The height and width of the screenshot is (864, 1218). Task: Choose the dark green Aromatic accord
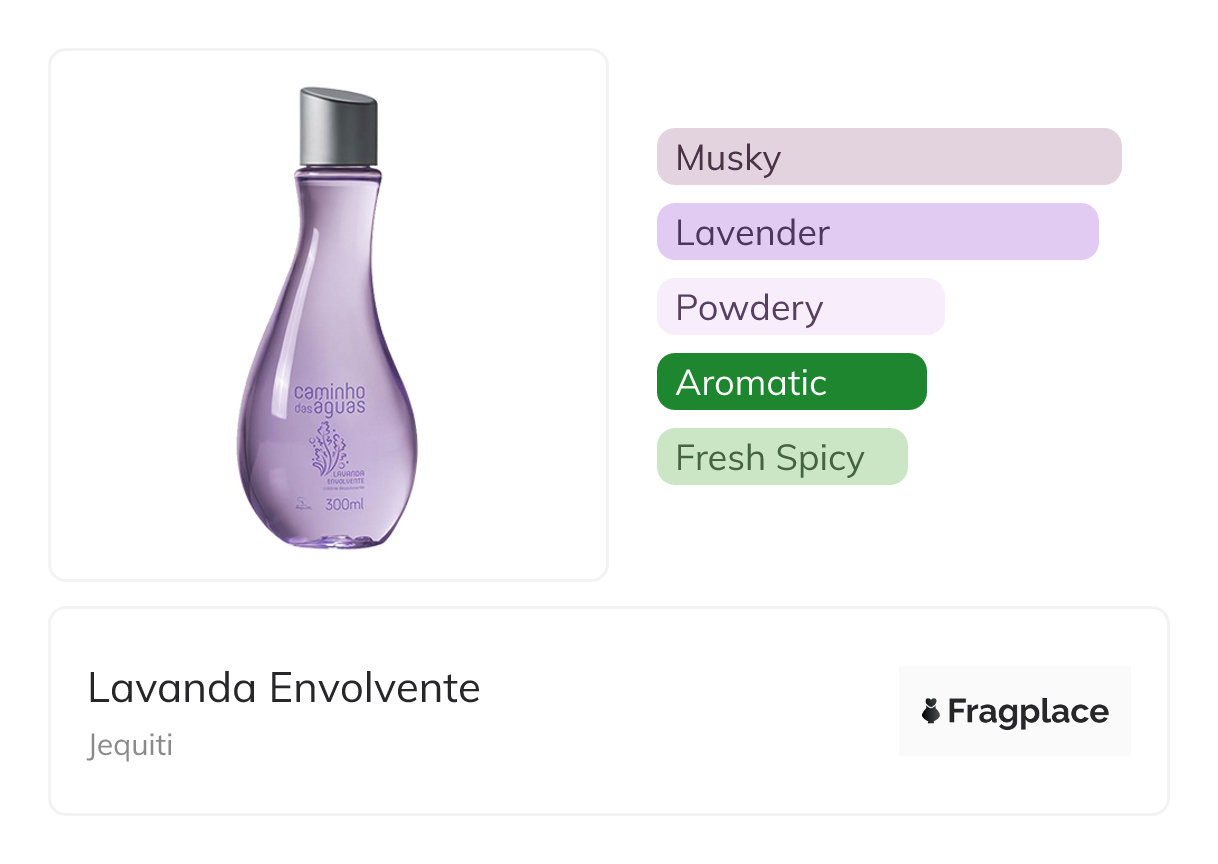[791, 382]
